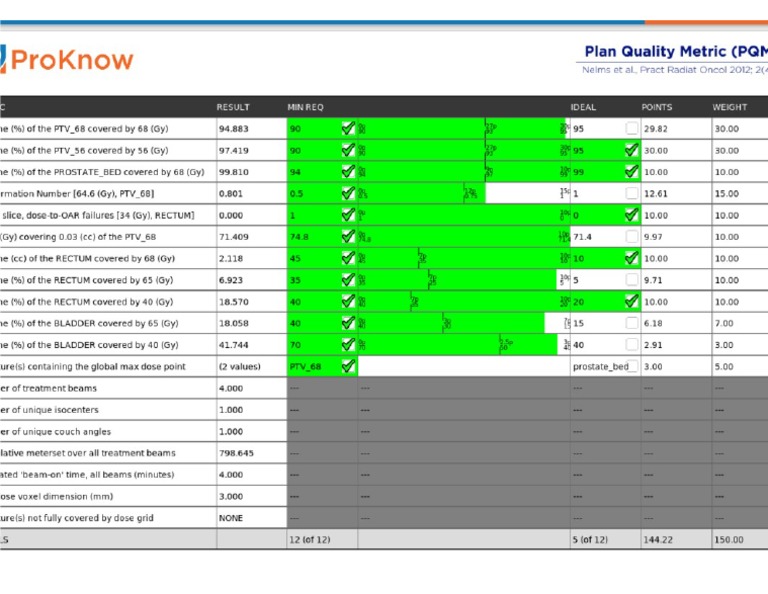This screenshot has width=768, height=594.
Task: Click empty ideal checkbox for Conformation Number row
Action: pos(632,193)
